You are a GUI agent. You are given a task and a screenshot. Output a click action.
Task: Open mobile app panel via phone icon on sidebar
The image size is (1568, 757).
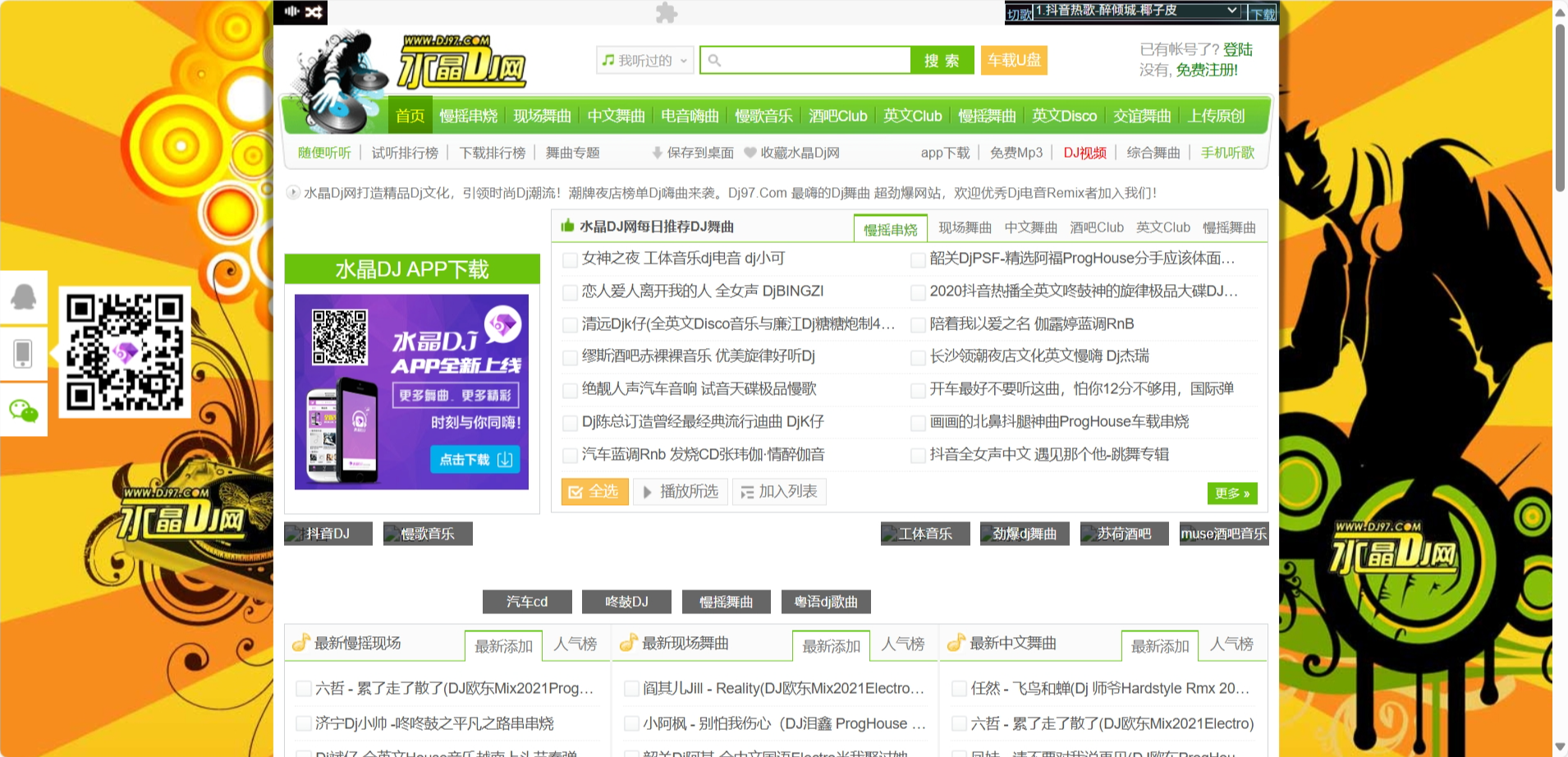pyautogui.click(x=23, y=354)
